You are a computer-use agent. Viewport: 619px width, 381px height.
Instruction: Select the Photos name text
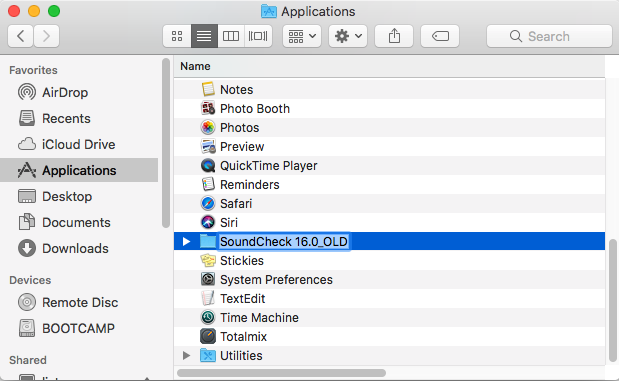coord(240,128)
